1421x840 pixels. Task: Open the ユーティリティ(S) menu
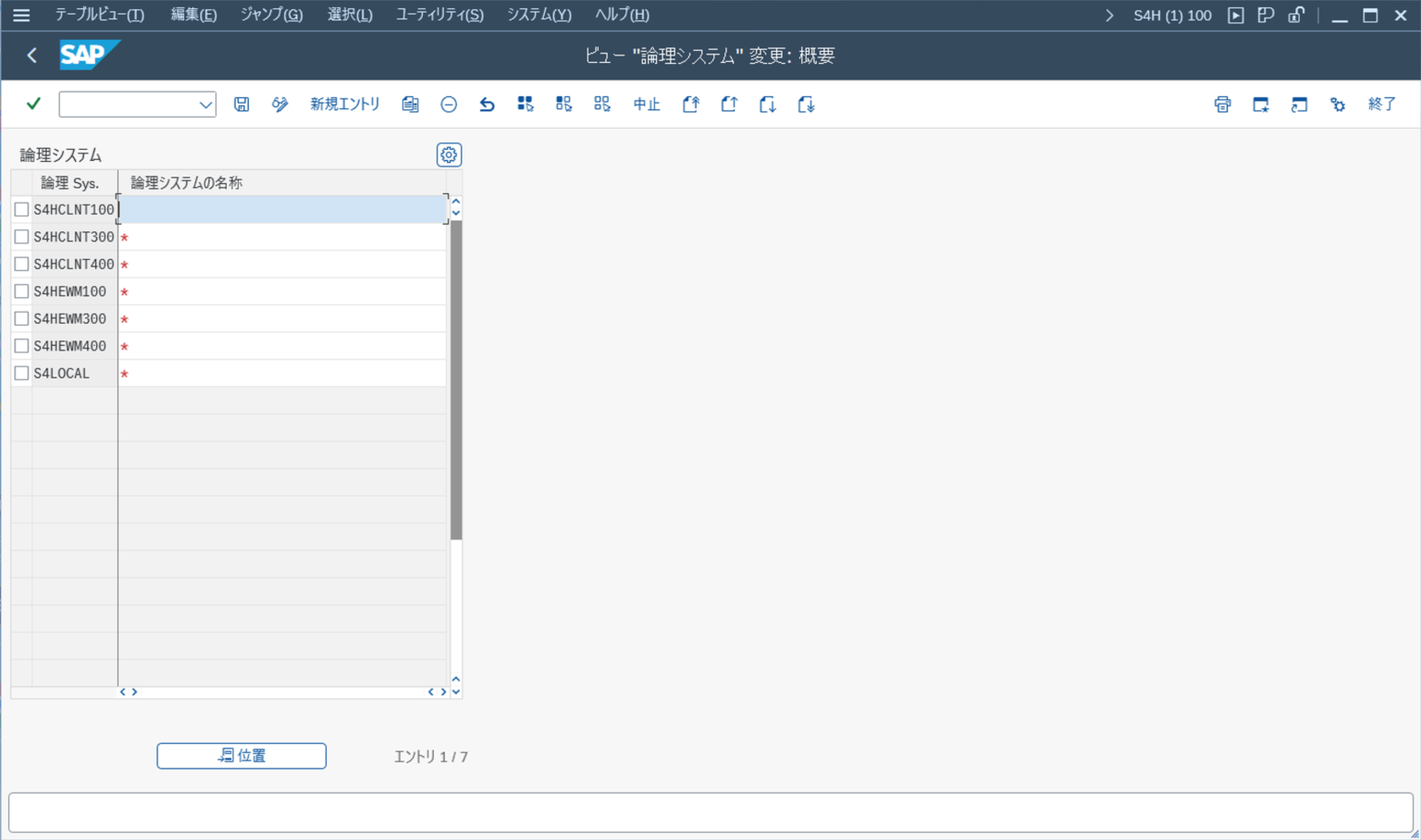(x=439, y=15)
